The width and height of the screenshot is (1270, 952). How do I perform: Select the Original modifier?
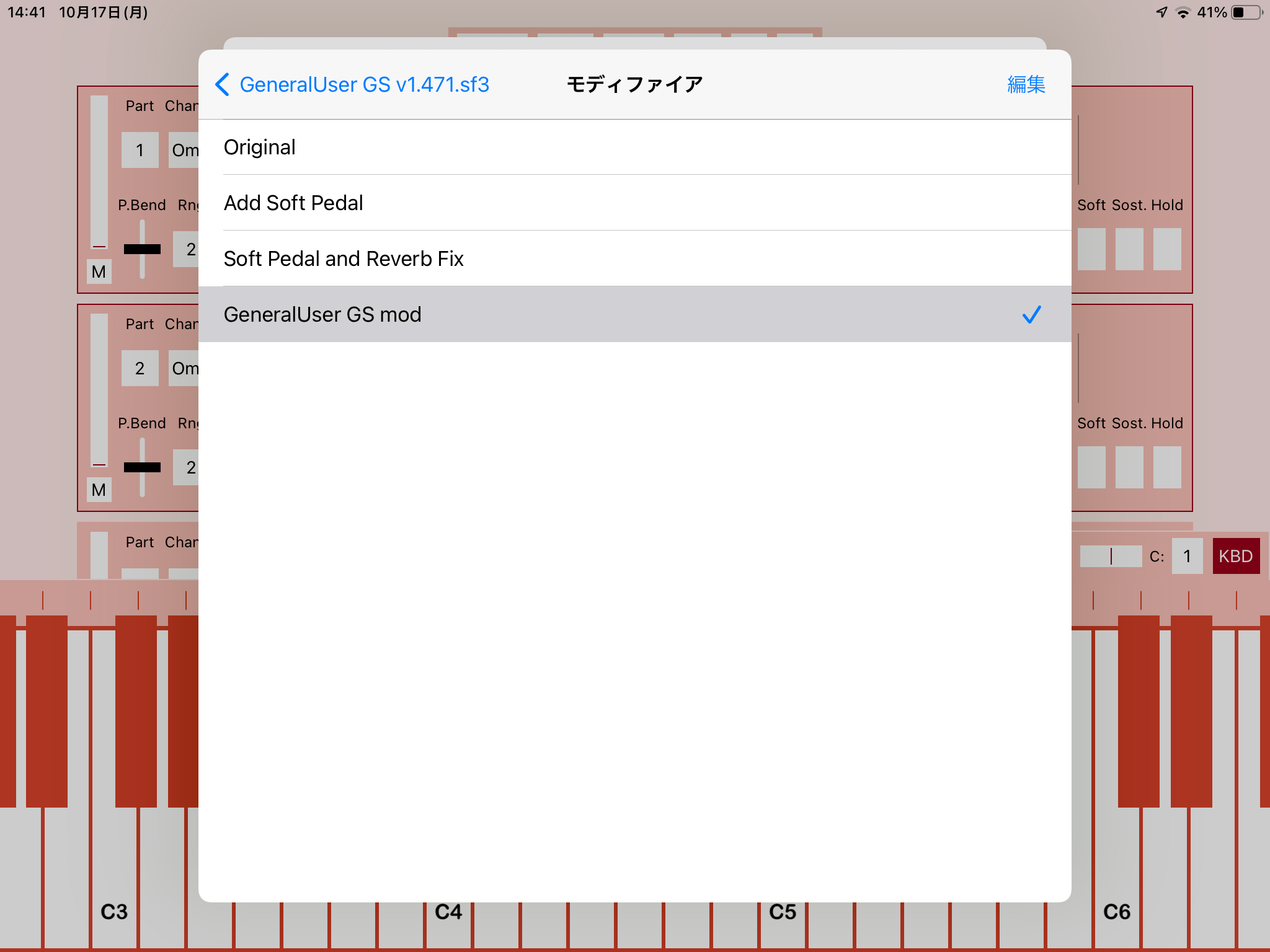pos(635,147)
